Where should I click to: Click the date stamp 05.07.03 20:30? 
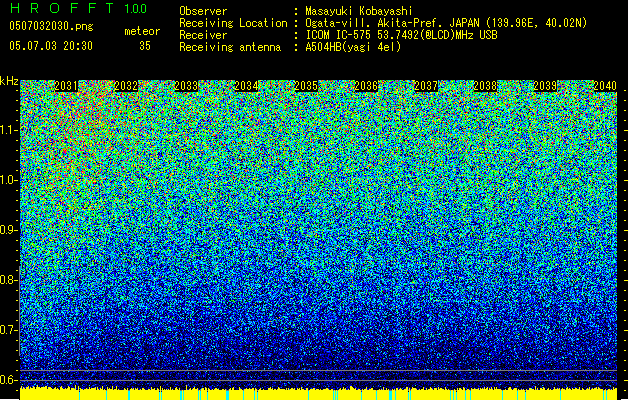51,46
